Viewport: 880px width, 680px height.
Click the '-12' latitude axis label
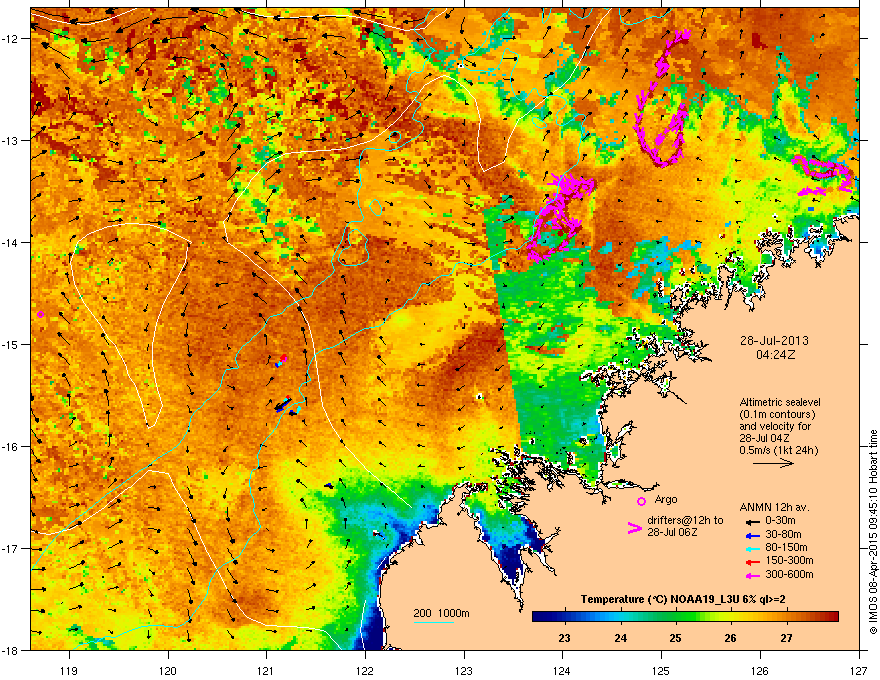tap(10, 38)
